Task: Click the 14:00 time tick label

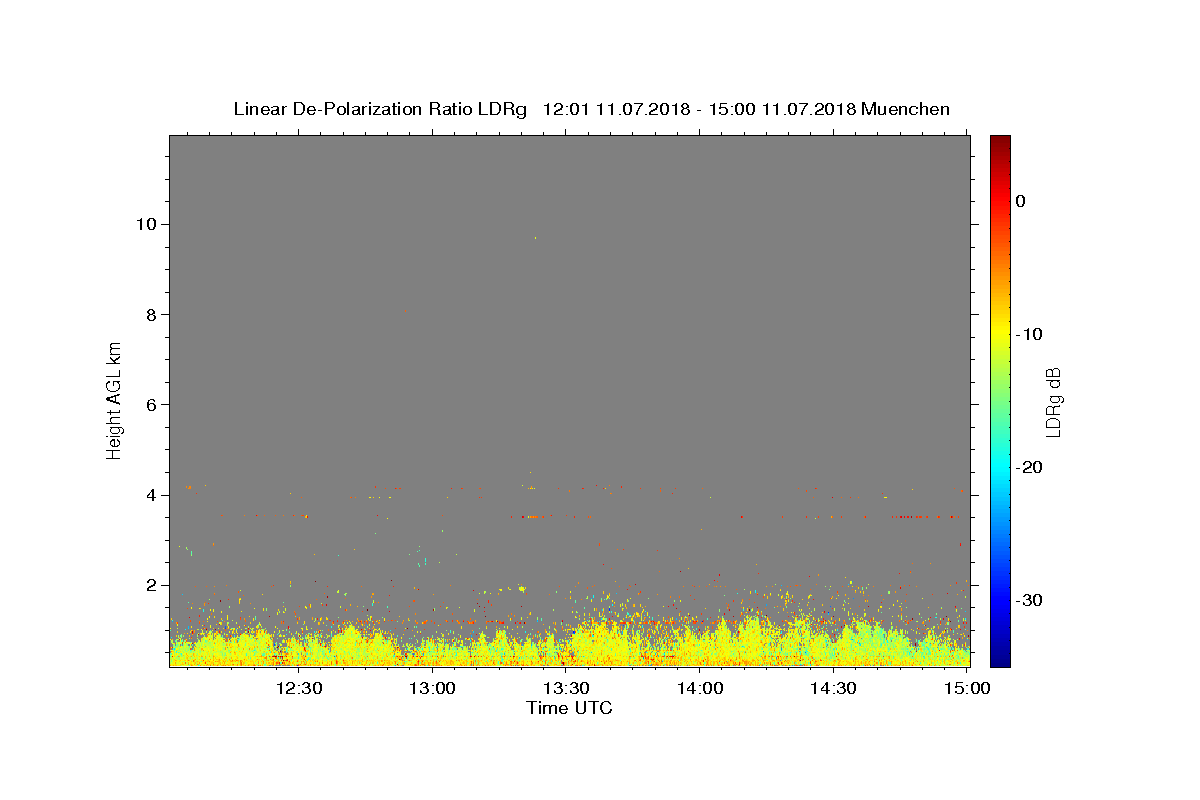Action: click(700, 688)
